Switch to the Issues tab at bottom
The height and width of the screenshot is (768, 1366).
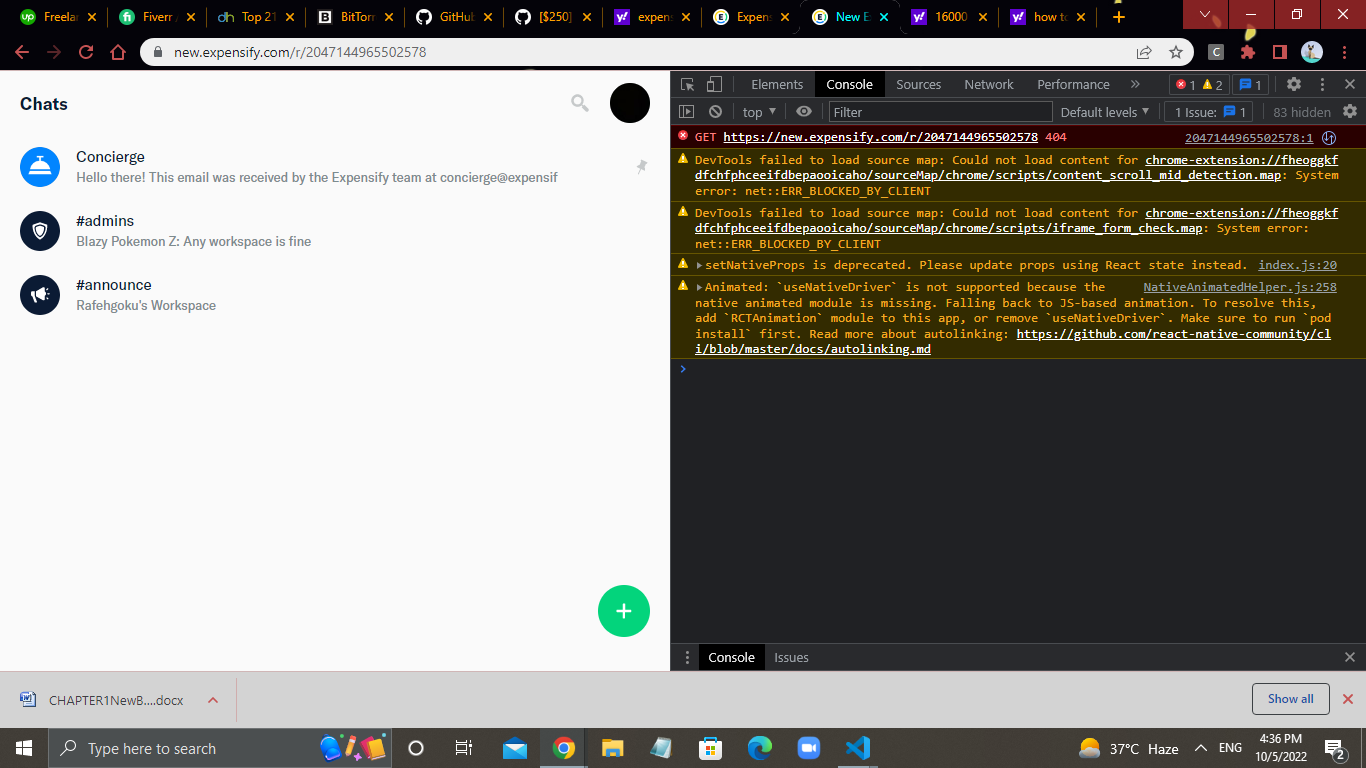(791, 657)
